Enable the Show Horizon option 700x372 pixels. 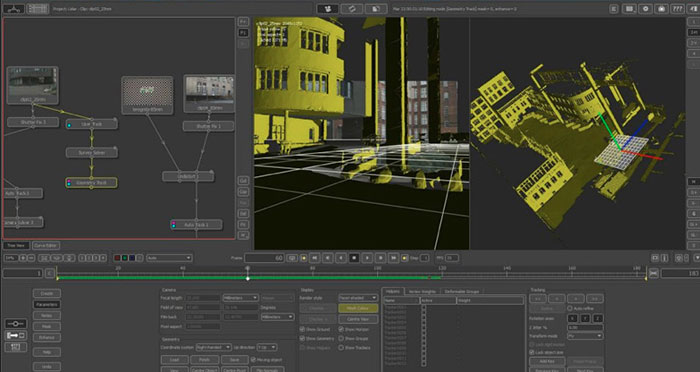click(x=341, y=329)
